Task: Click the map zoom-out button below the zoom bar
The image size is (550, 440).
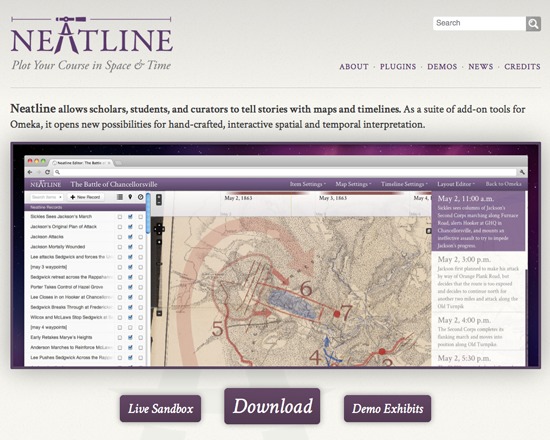Action: pos(159,313)
